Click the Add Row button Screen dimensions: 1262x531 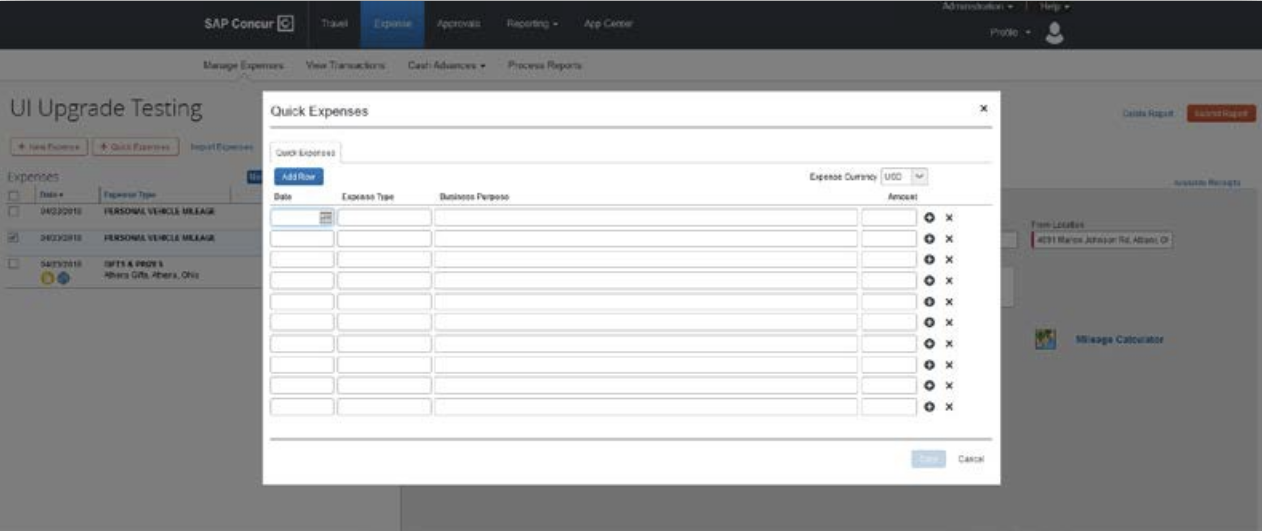click(x=297, y=177)
